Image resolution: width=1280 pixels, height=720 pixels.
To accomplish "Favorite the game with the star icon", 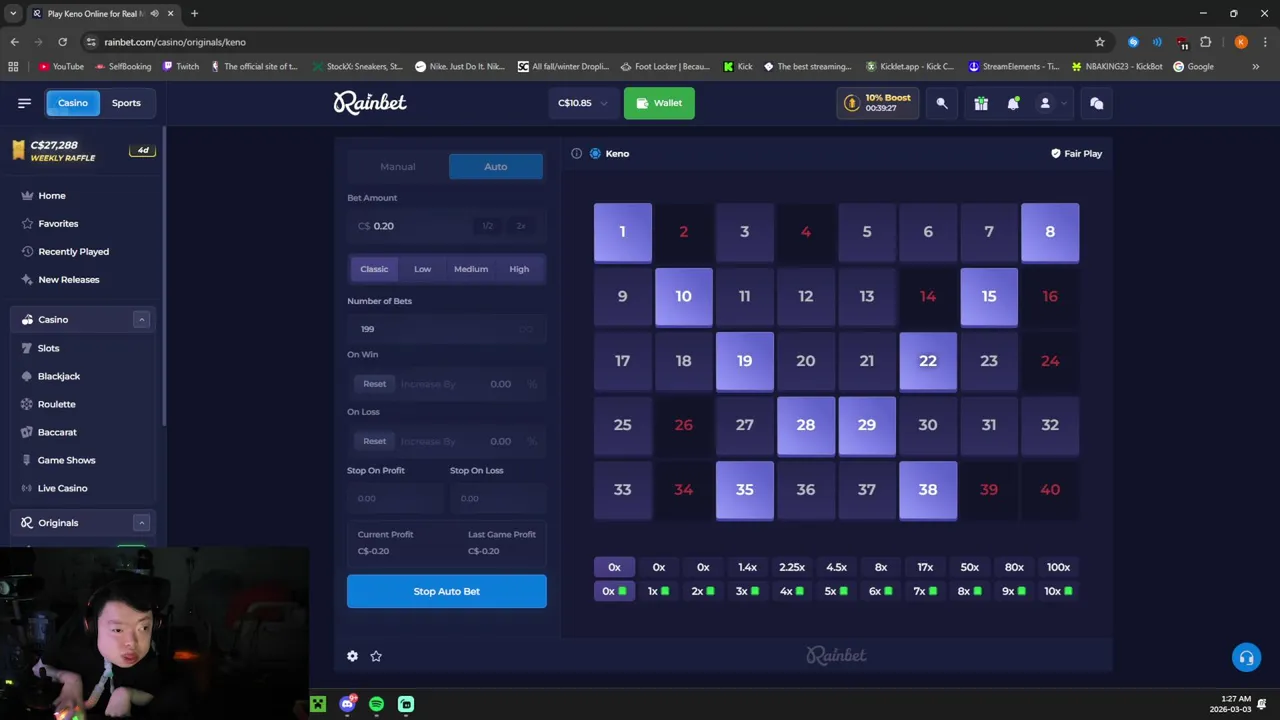I will coord(376,656).
